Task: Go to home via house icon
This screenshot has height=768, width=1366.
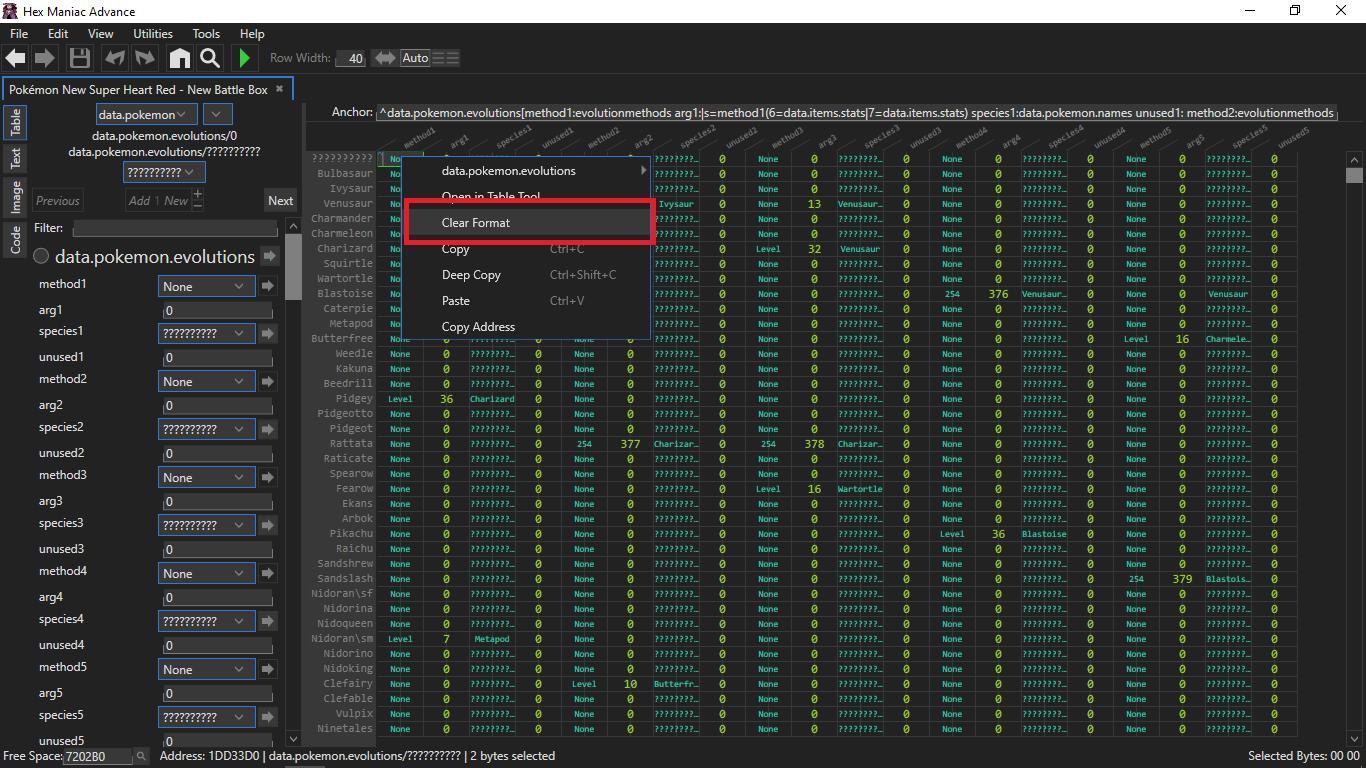Action: pos(179,58)
